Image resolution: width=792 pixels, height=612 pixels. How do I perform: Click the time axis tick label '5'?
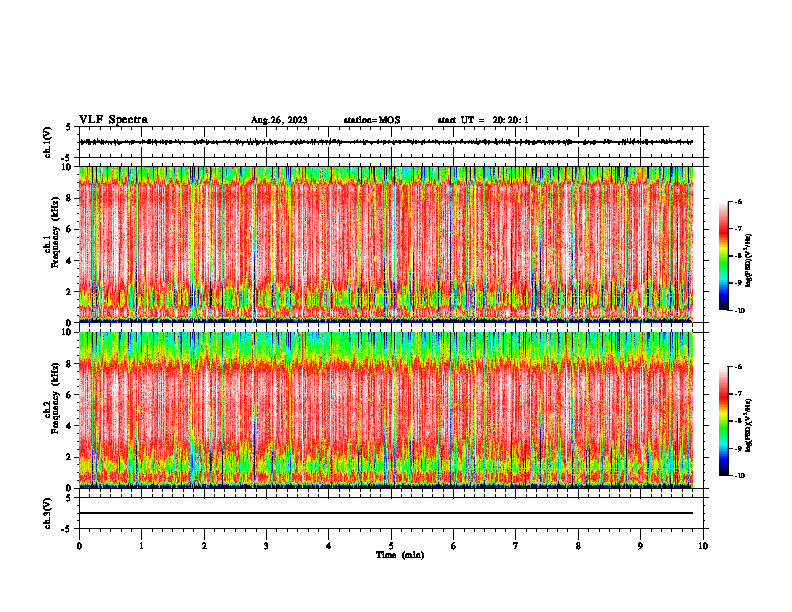(x=391, y=546)
